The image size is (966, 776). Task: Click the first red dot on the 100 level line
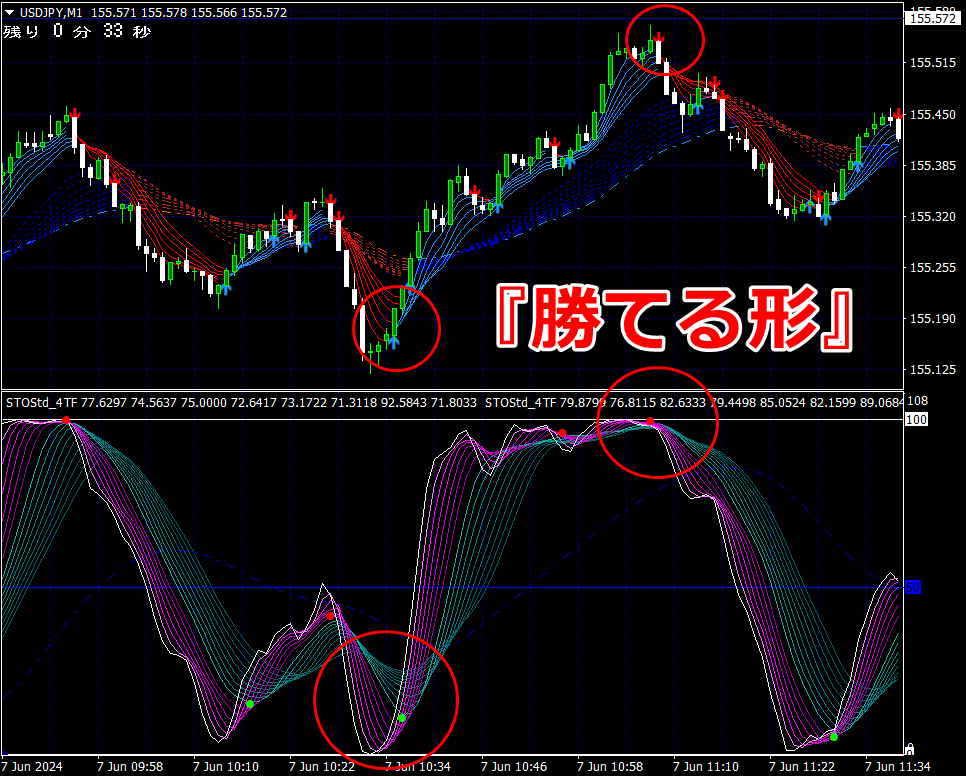tap(67, 420)
